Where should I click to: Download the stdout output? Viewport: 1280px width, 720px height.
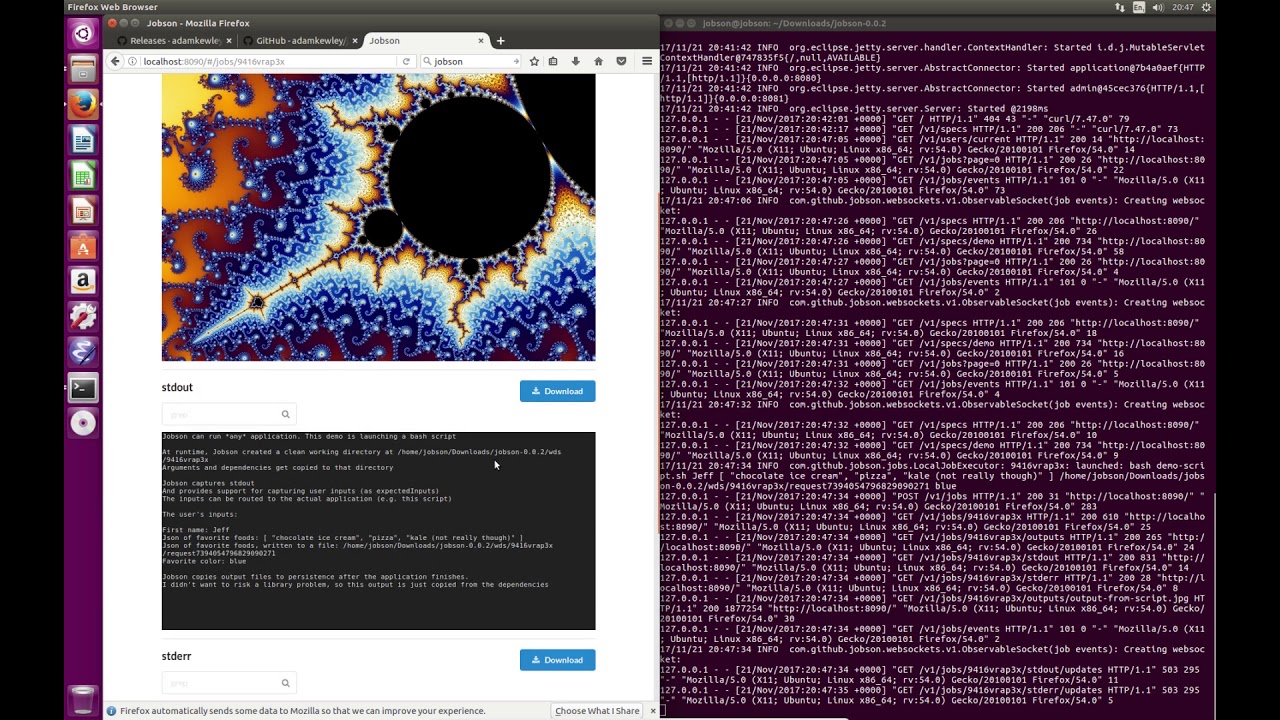[x=557, y=391]
